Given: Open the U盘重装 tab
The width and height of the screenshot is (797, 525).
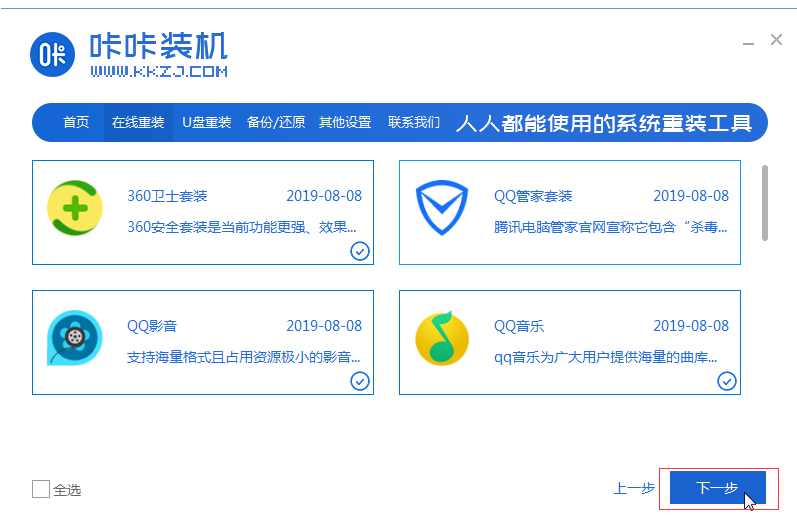Looking at the screenshot, I should point(207,122).
